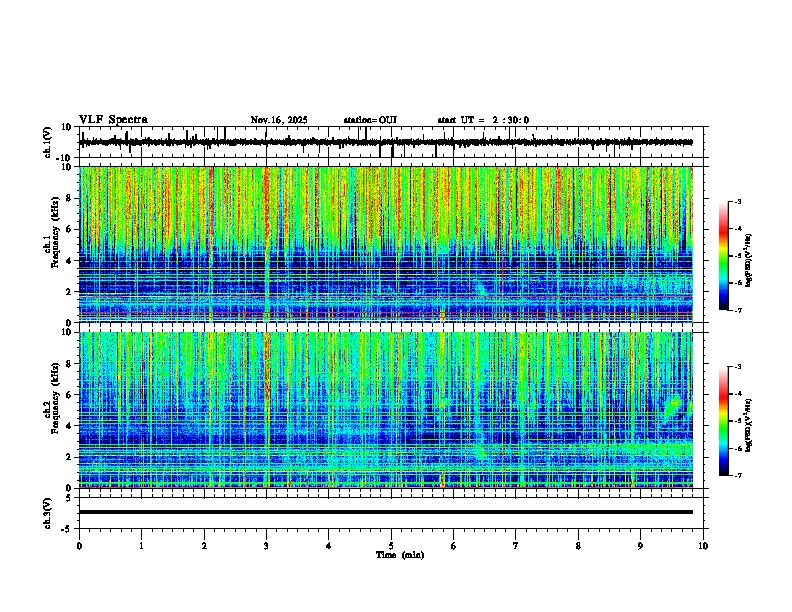The image size is (792, 612).
Task: Click the green chirp near 9.5 min in ch.2 spectrogram
Action: pyautogui.click(x=672, y=406)
